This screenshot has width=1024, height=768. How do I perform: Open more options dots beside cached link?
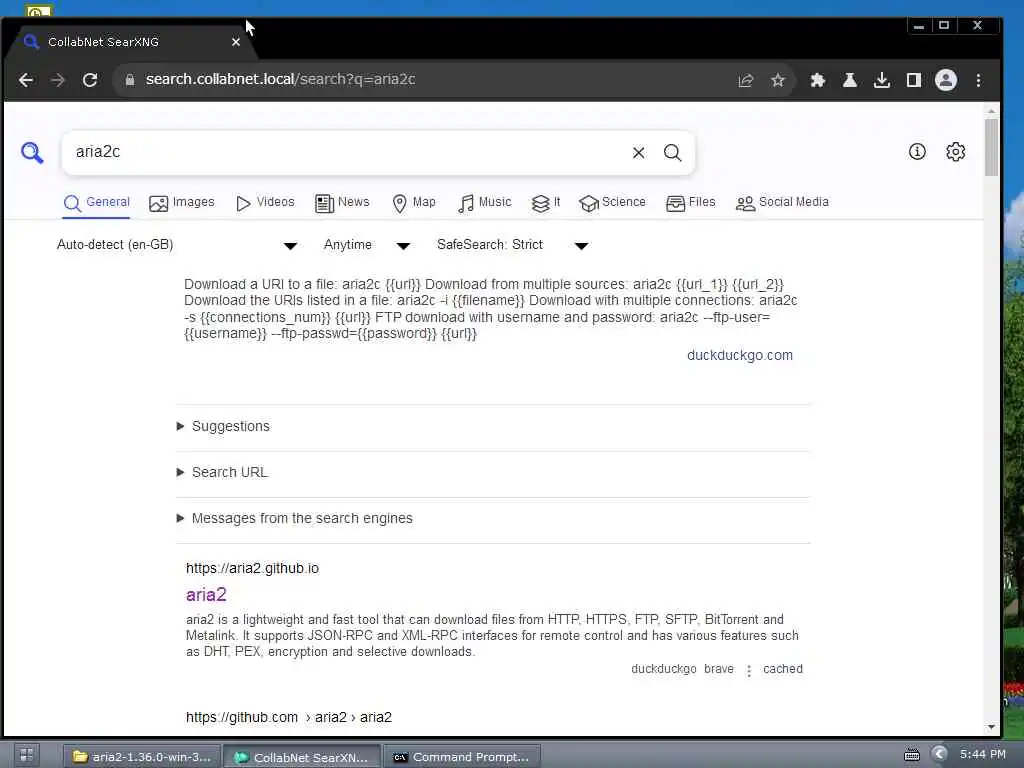[748, 671]
